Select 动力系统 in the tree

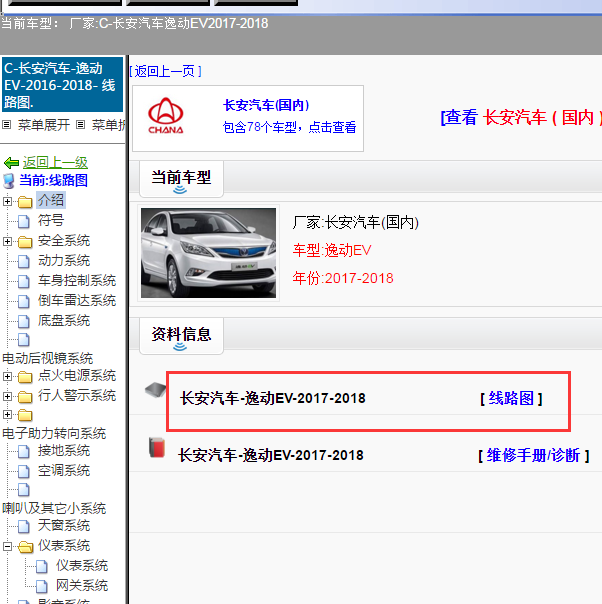pyautogui.click(x=64, y=260)
